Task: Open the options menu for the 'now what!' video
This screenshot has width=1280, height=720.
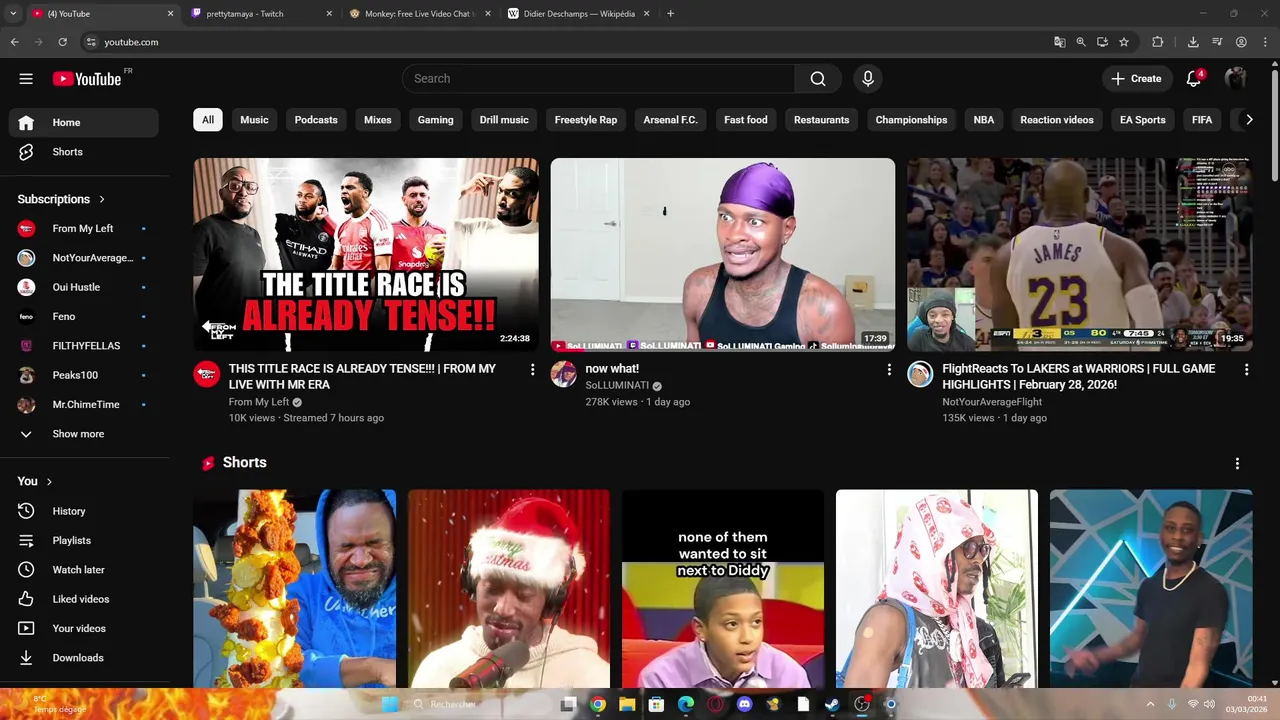Action: click(x=889, y=370)
